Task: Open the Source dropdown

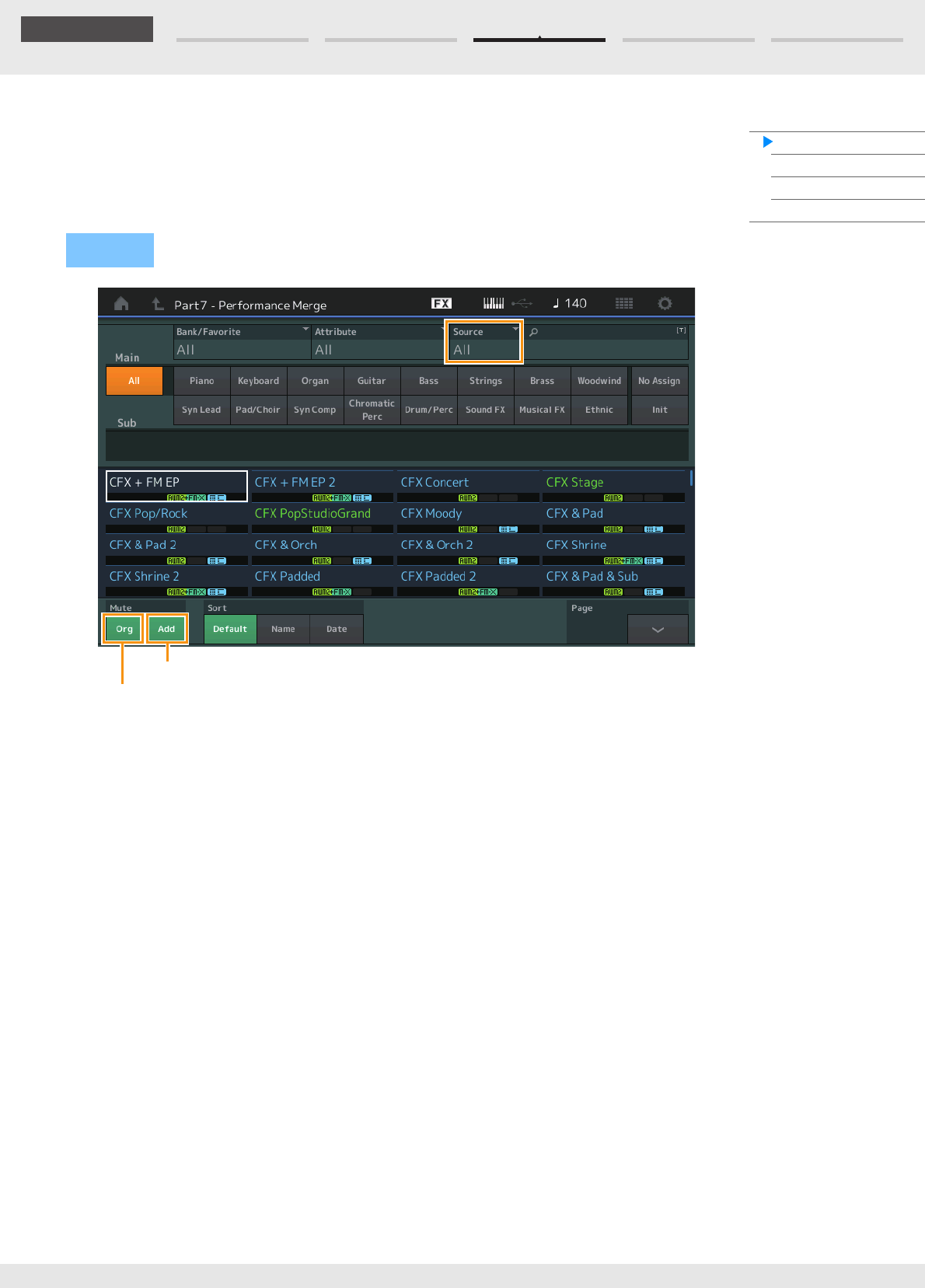Action: [x=484, y=341]
